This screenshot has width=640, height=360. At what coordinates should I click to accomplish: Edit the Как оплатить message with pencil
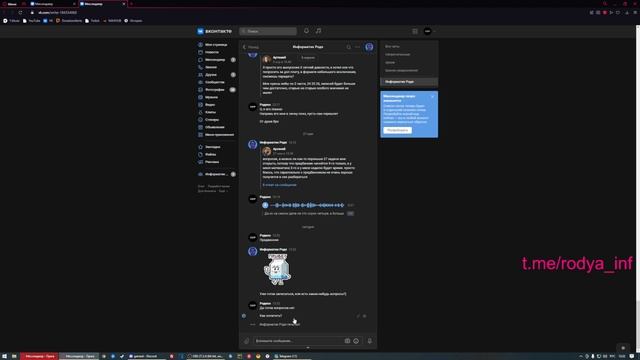pyautogui.click(x=358, y=316)
